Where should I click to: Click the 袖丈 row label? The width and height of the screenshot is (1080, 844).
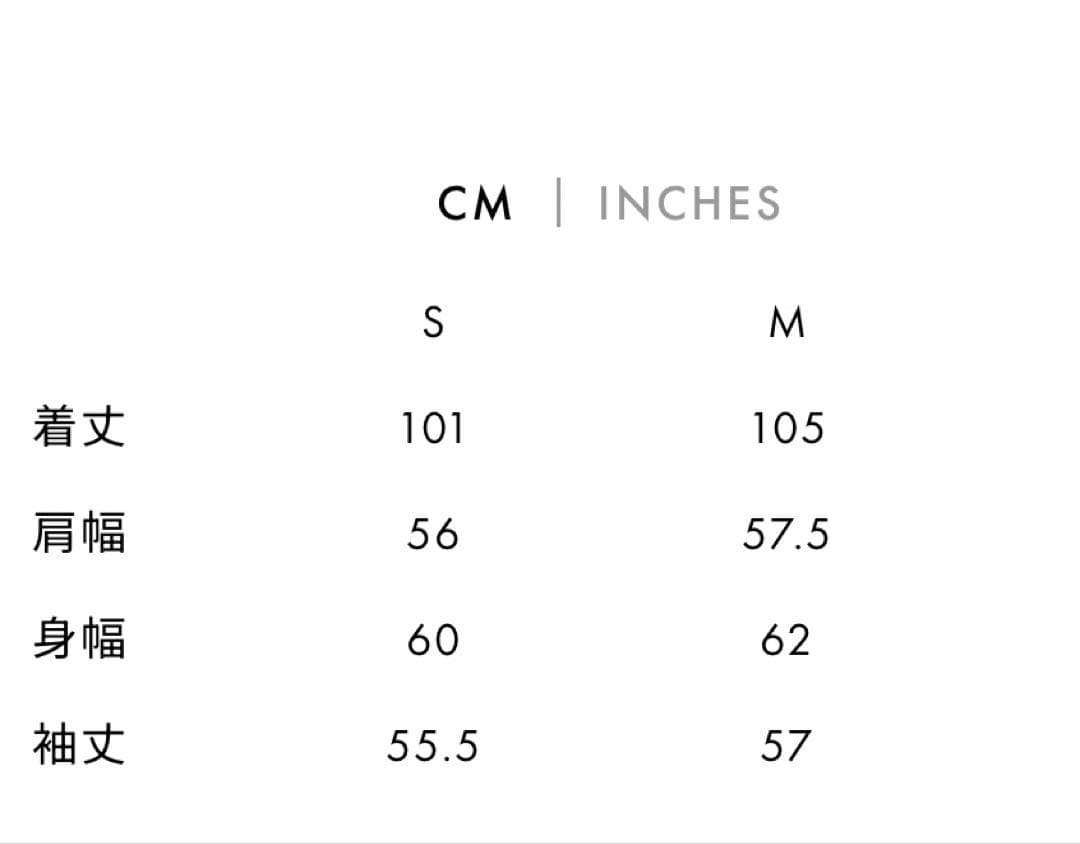click(x=79, y=745)
